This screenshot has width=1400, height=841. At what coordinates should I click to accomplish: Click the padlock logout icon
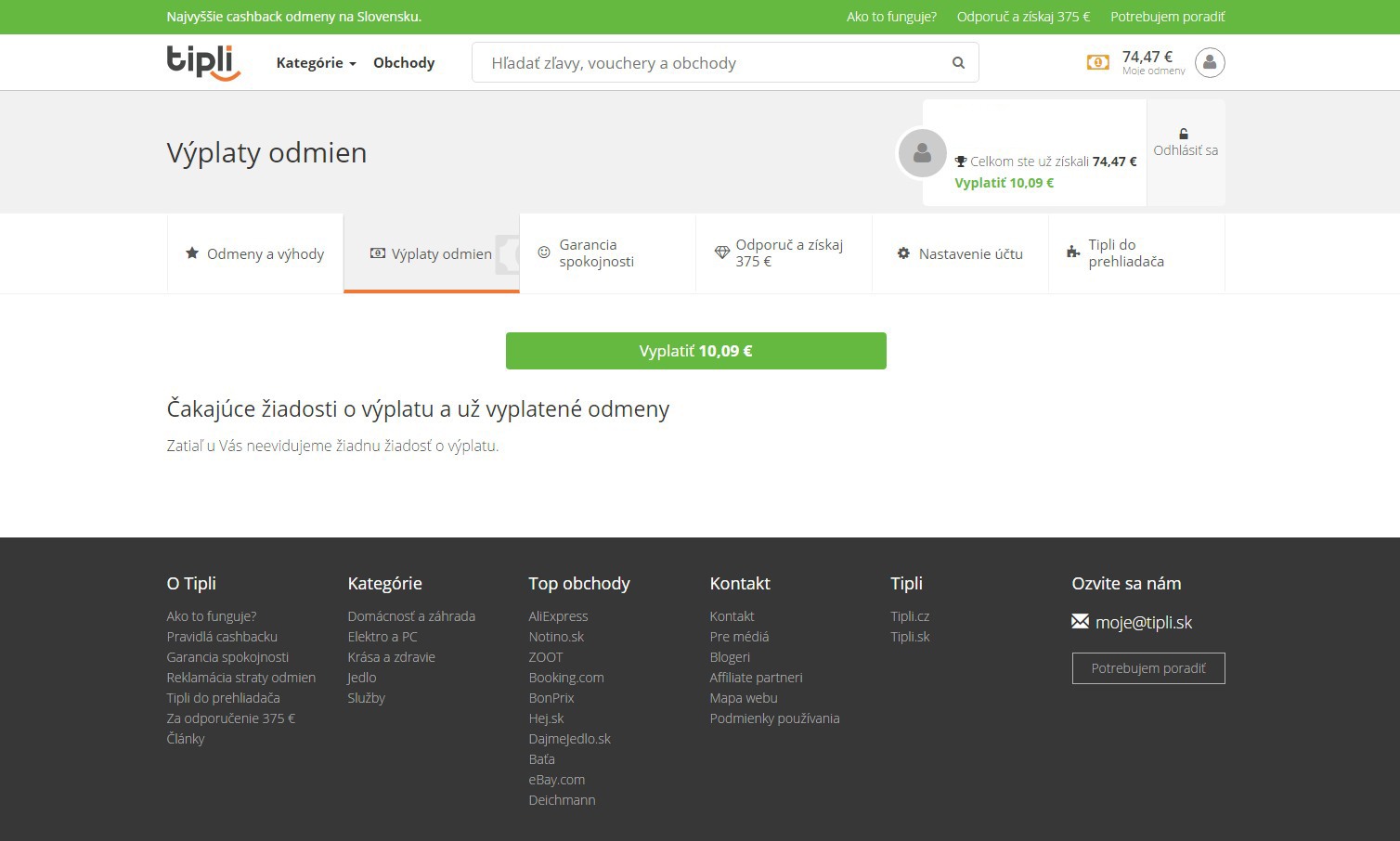tap(1184, 135)
